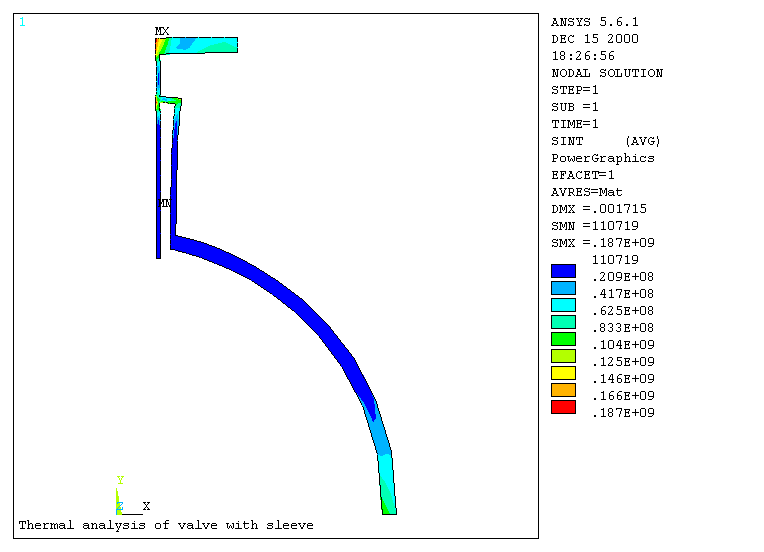Viewport: 764px width, 552px height.
Task: Click the top legend value '110719'
Action: 615,260
